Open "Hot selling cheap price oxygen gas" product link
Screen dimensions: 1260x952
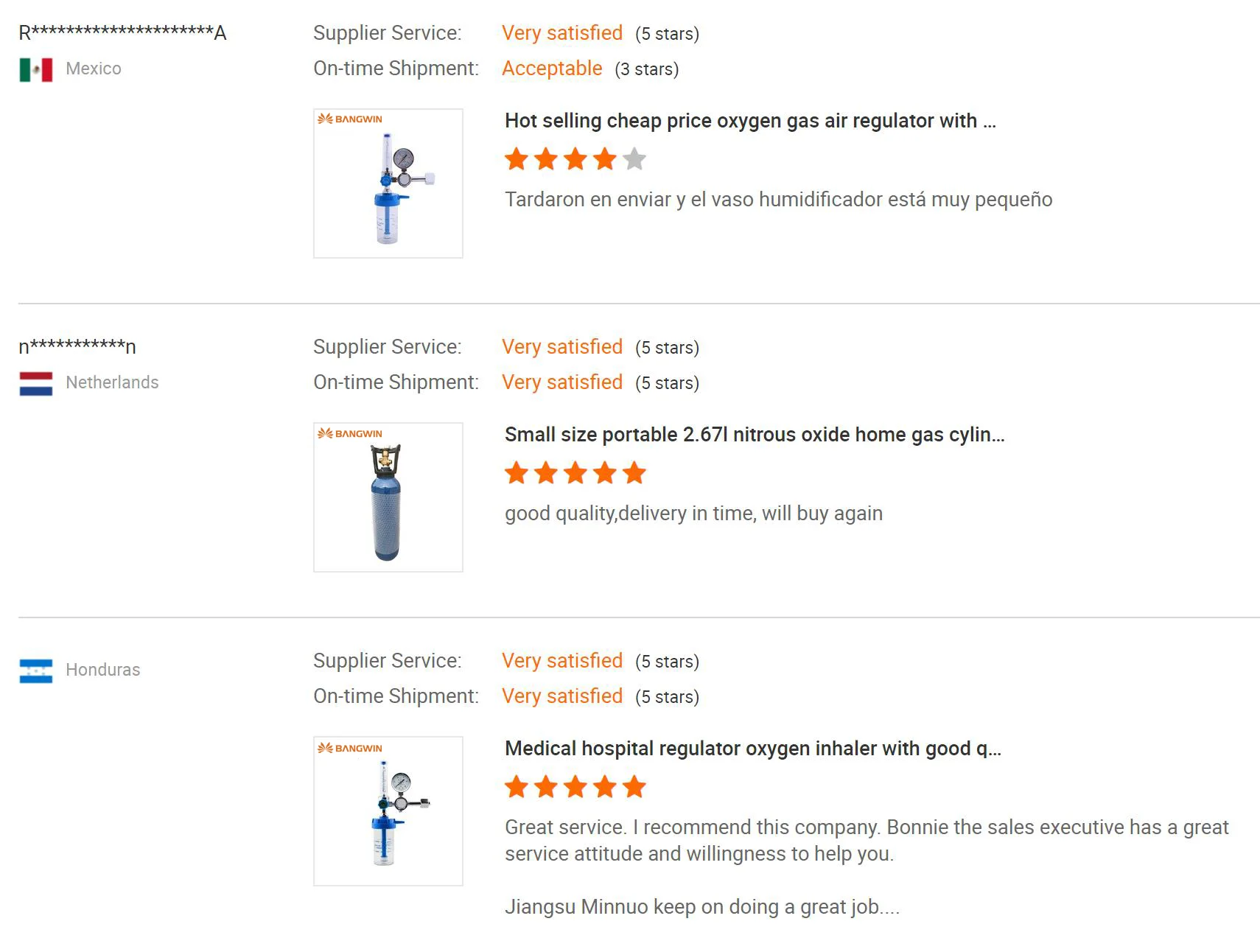click(x=749, y=121)
